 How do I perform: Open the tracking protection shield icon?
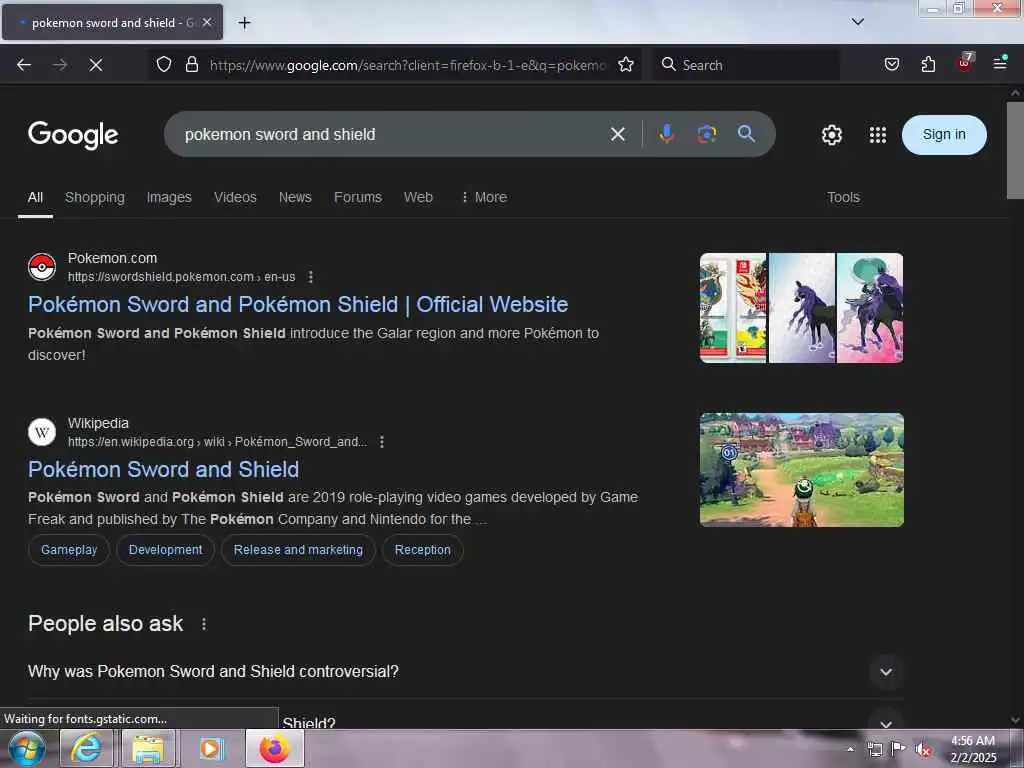164,65
